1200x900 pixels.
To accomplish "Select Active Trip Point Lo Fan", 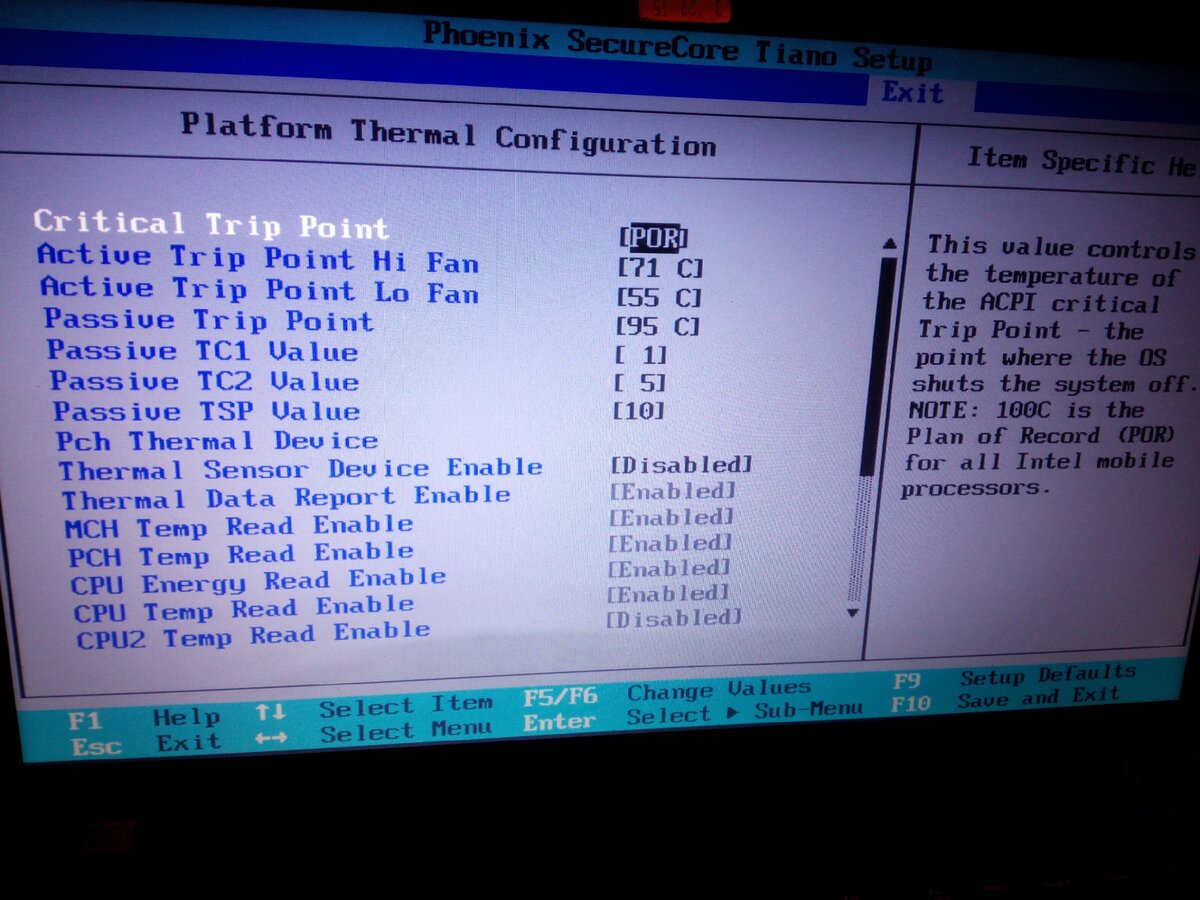I will (x=260, y=290).
